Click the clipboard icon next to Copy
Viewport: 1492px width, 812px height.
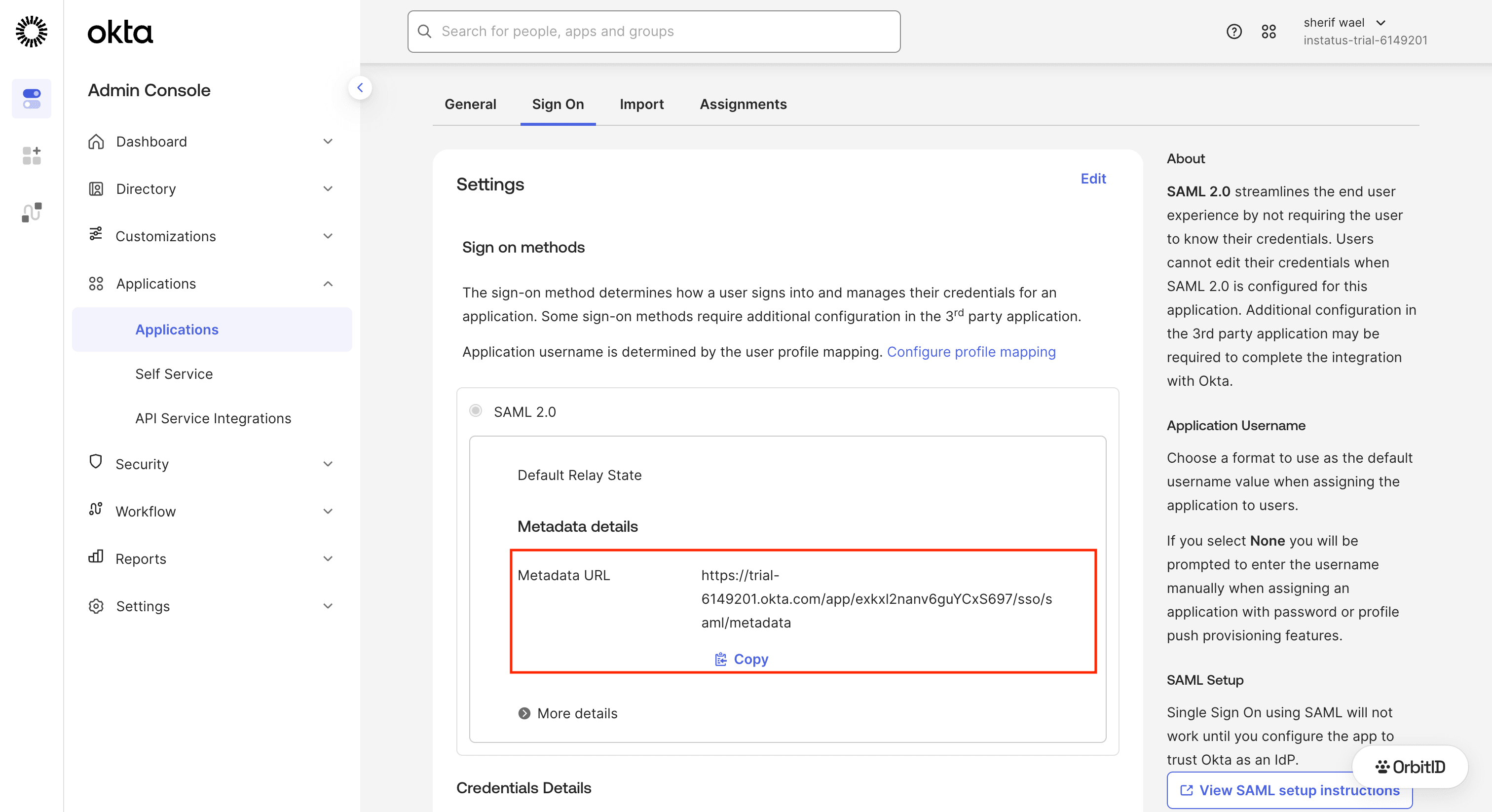click(720, 659)
